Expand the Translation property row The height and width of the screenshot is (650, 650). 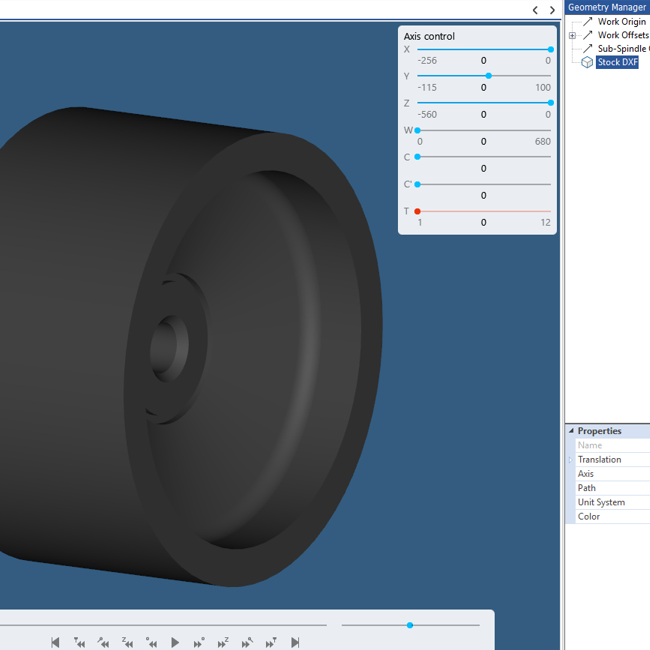tap(571, 460)
